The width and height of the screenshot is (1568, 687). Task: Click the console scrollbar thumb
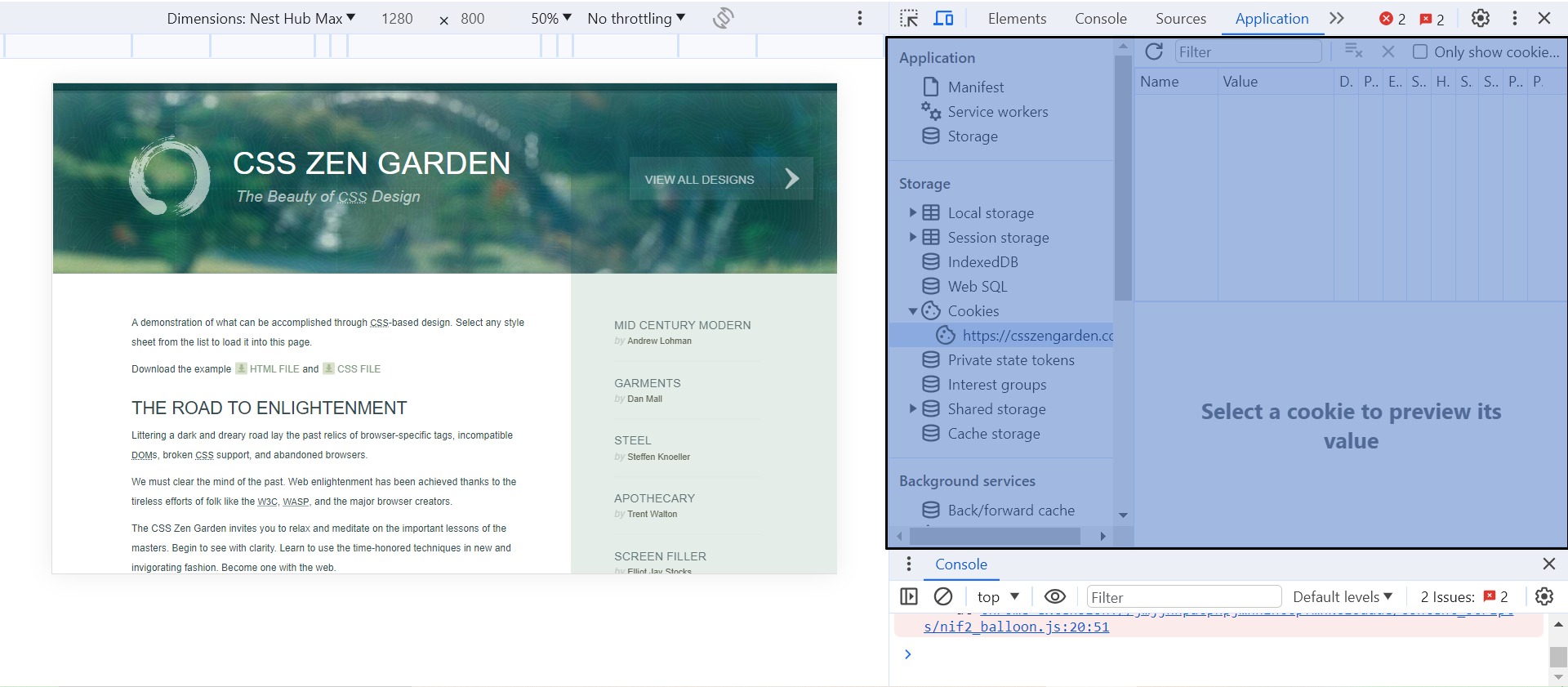tap(1558, 657)
